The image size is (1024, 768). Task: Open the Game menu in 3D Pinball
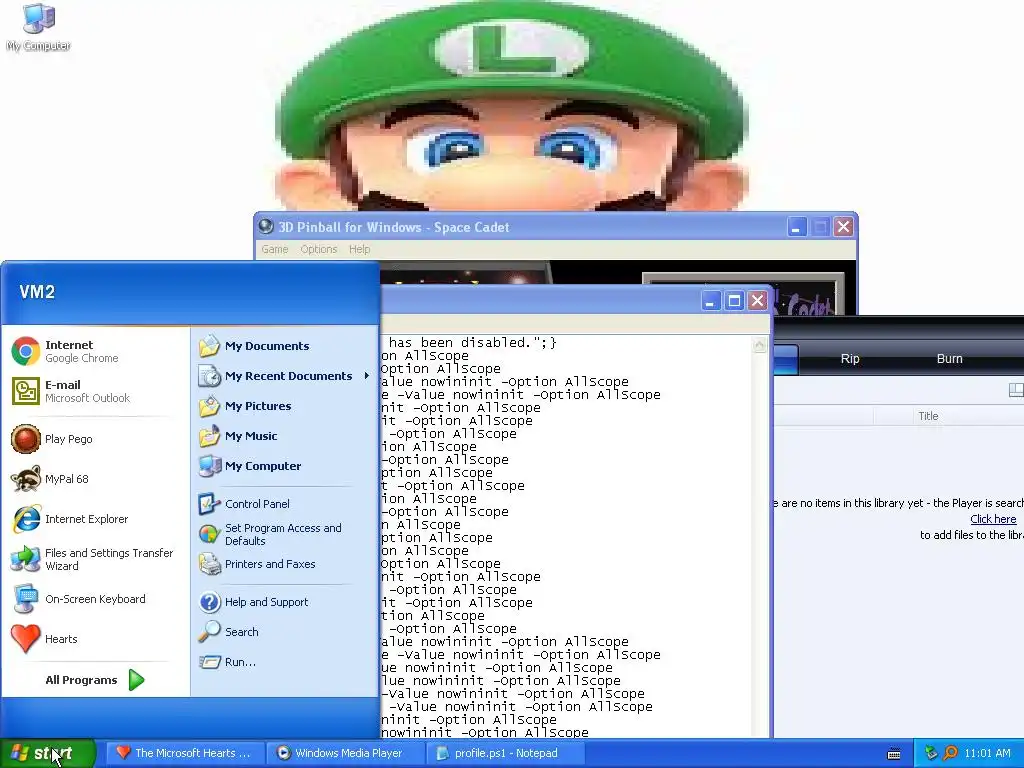tap(274, 249)
